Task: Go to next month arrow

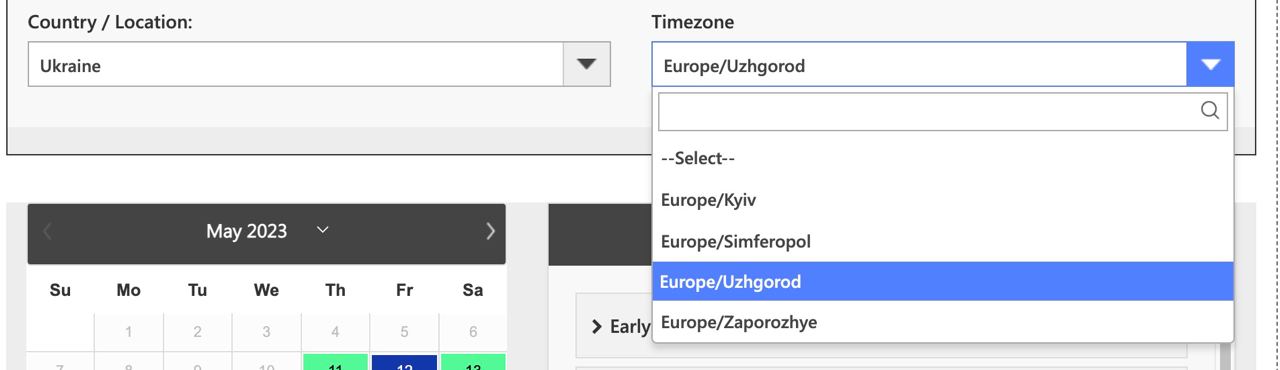Action: click(x=489, y=232)
